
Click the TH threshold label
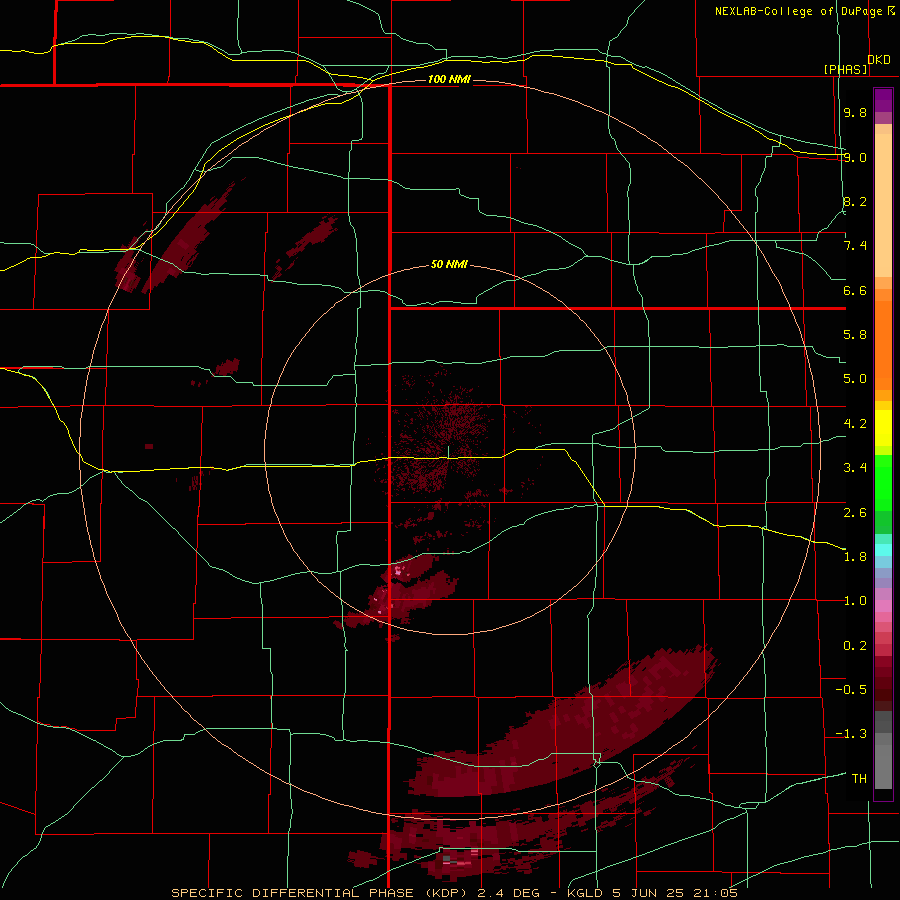pos(859,779)
